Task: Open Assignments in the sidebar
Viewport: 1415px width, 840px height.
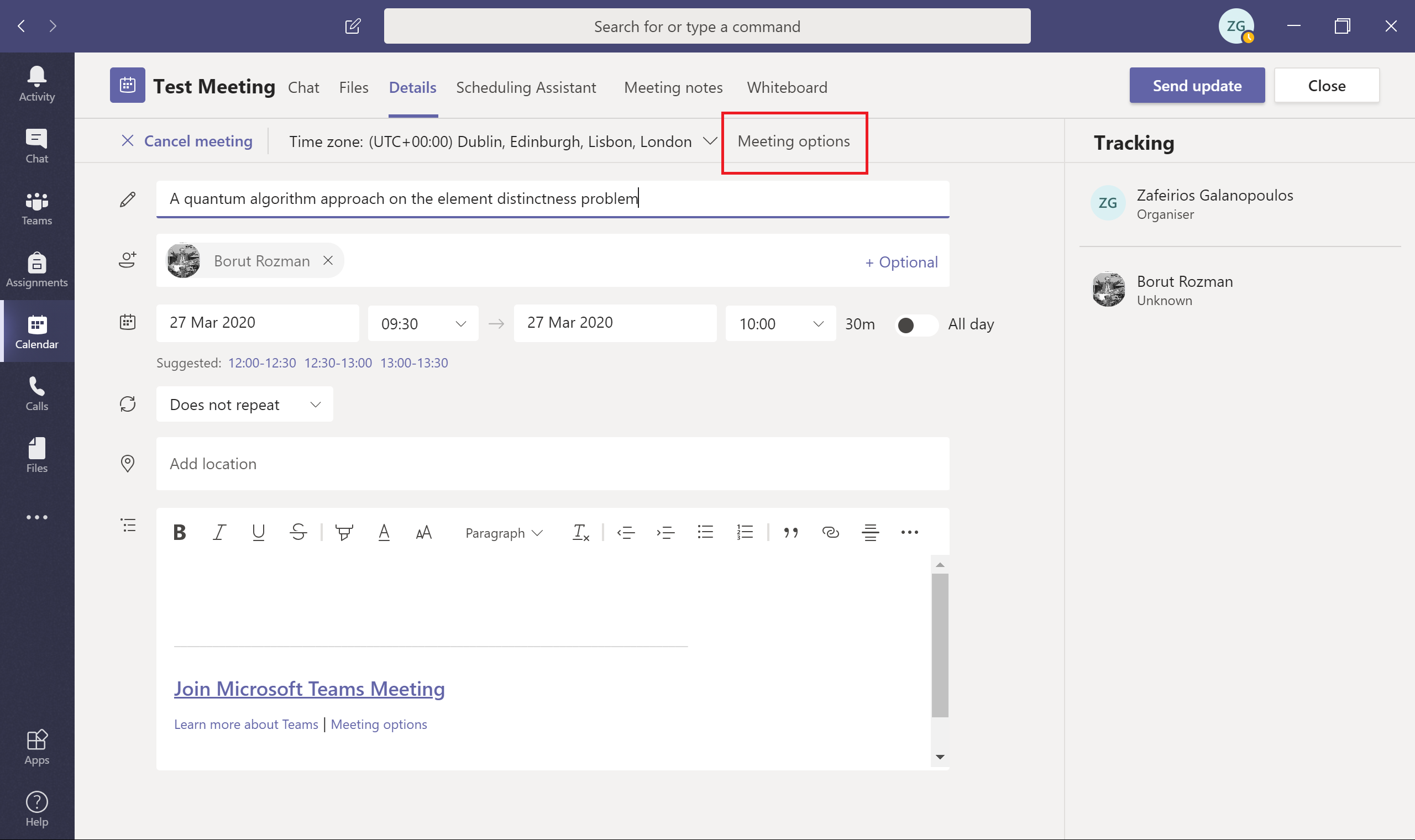Action: [x=37, y=270]
